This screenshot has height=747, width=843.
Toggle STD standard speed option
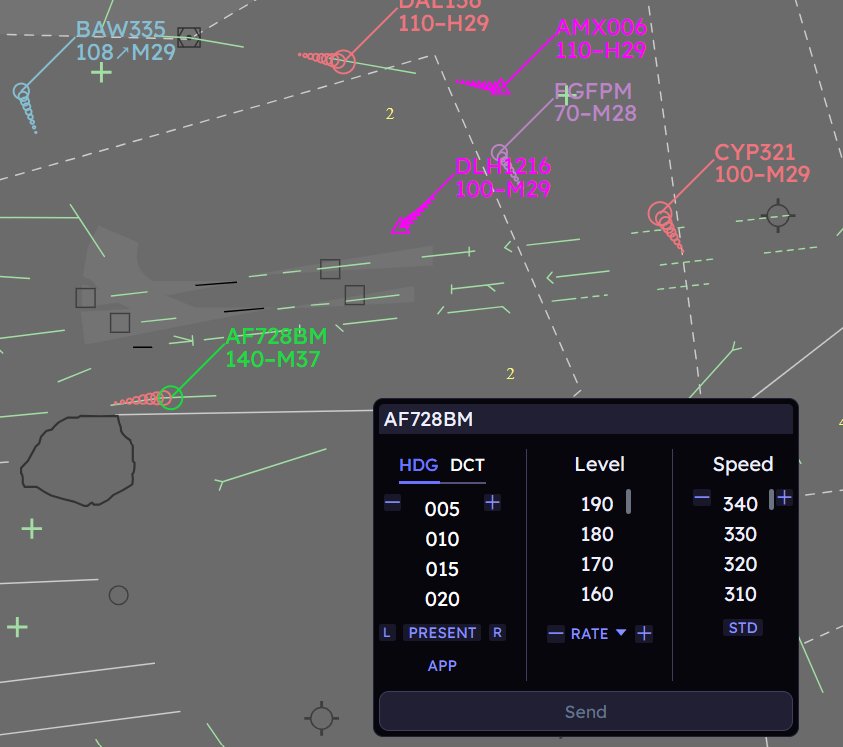tap(743, 628)
